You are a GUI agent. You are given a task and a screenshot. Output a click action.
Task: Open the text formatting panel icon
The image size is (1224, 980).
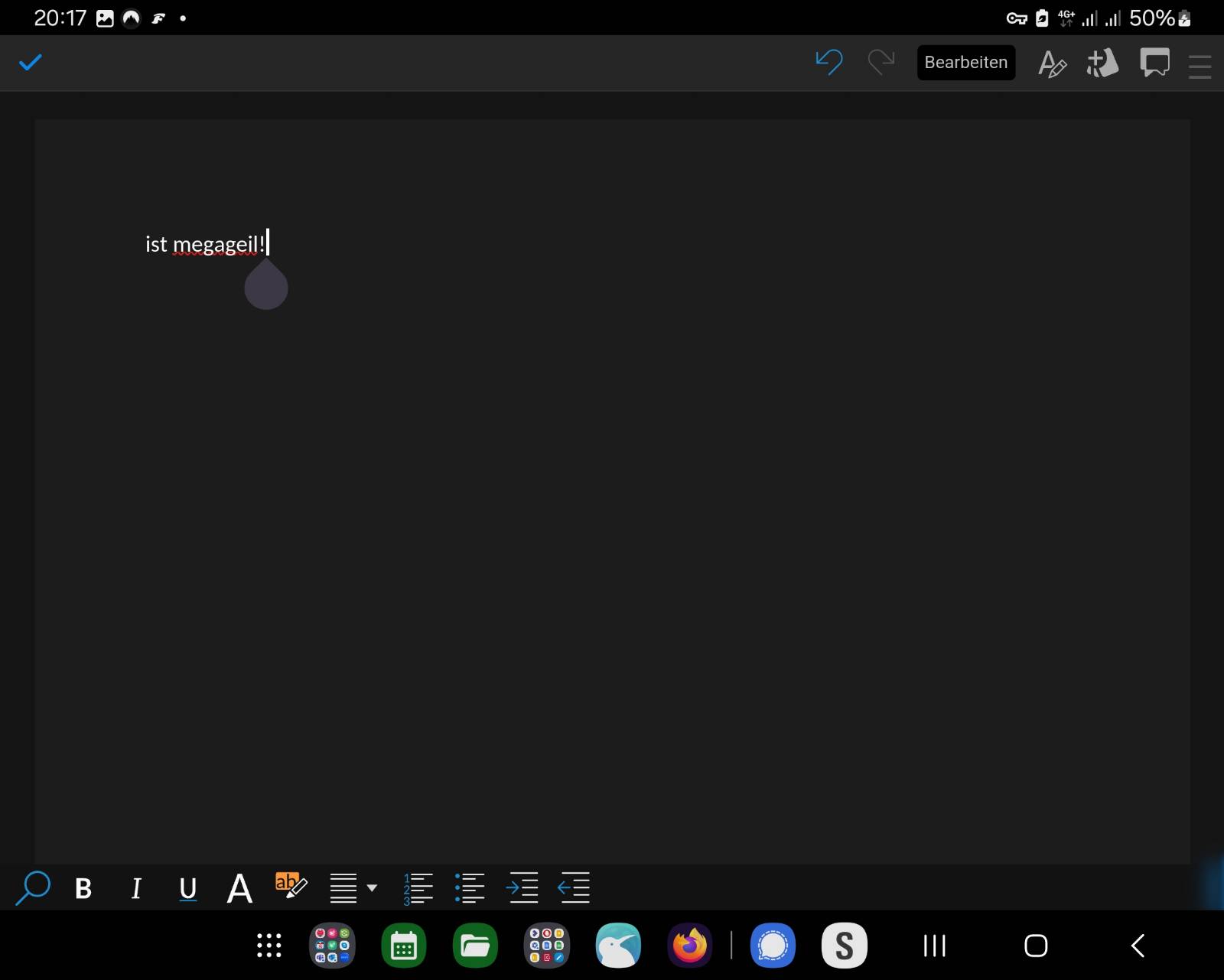coord(1052,63)
